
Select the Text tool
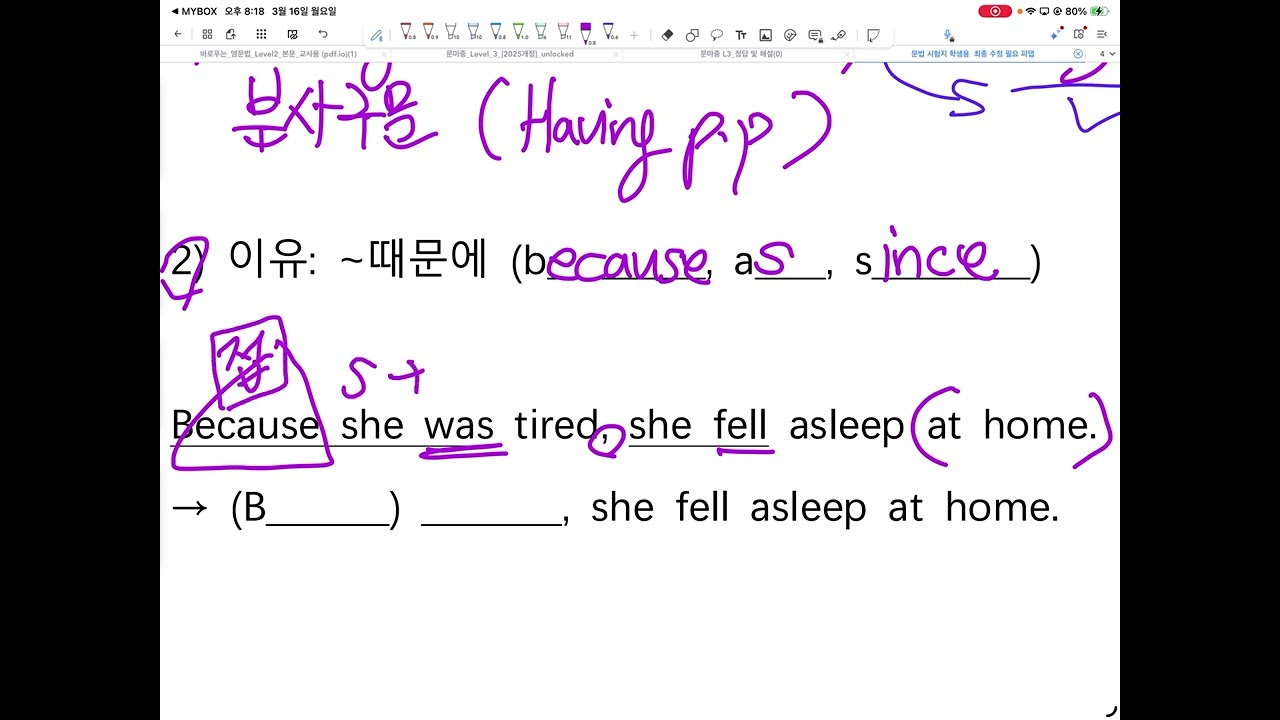click(x=741, y=35)
